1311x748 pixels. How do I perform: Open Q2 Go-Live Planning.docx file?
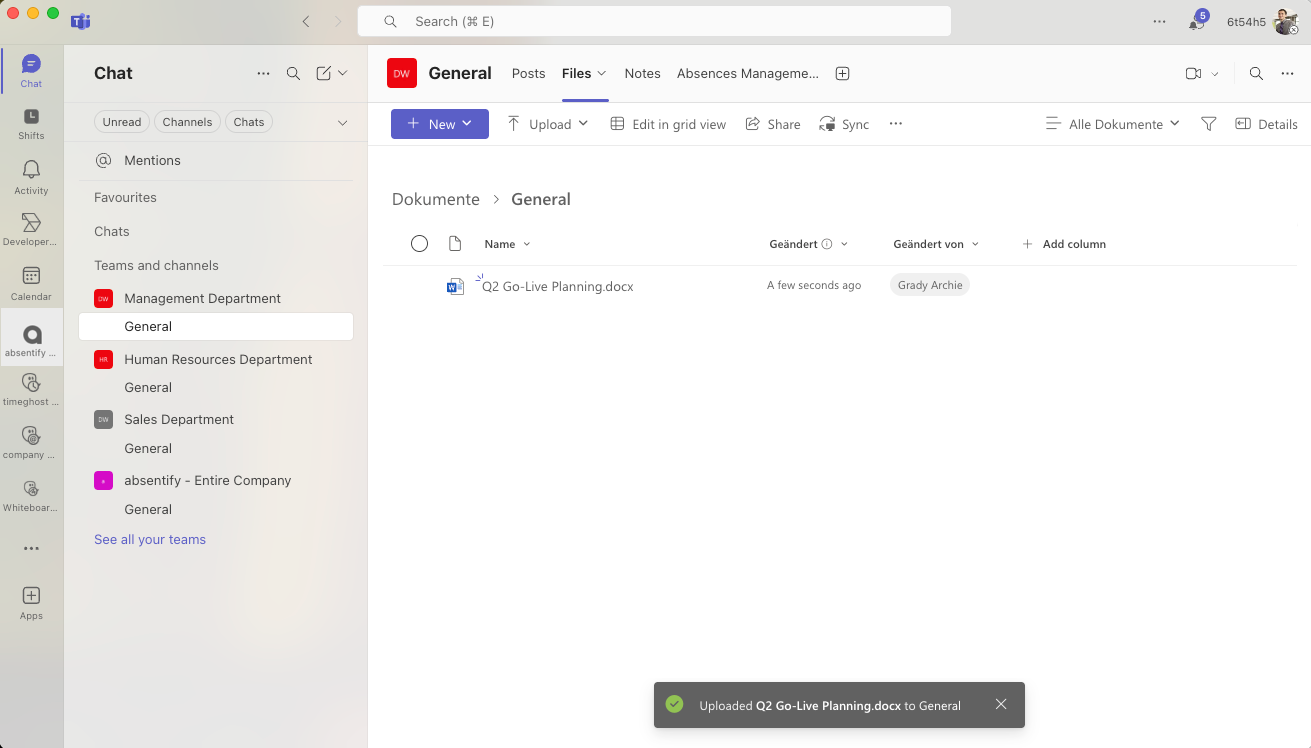tap(558, 286)
